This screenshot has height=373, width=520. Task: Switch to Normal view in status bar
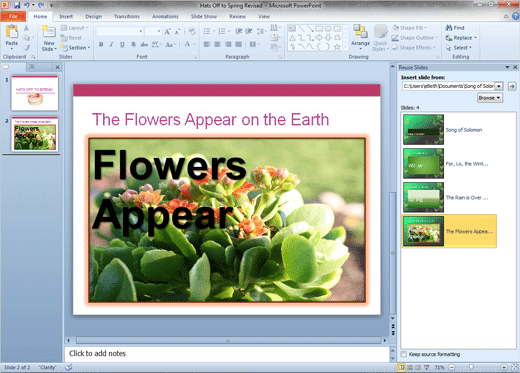pos(401,367)
